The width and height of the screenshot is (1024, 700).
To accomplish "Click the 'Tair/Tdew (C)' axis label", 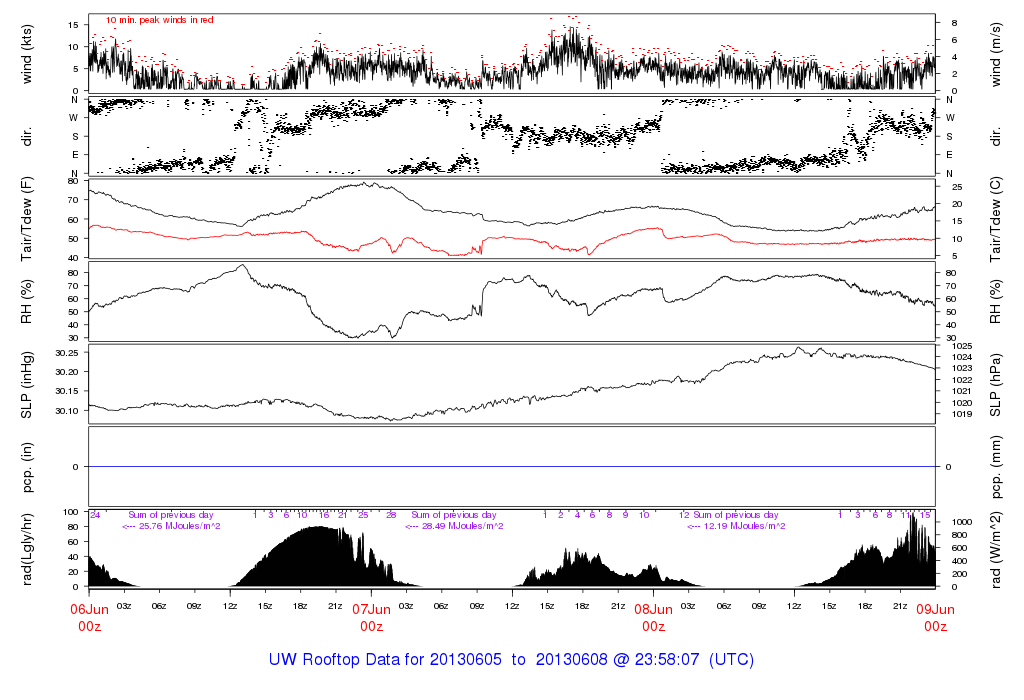I will 995,219.
